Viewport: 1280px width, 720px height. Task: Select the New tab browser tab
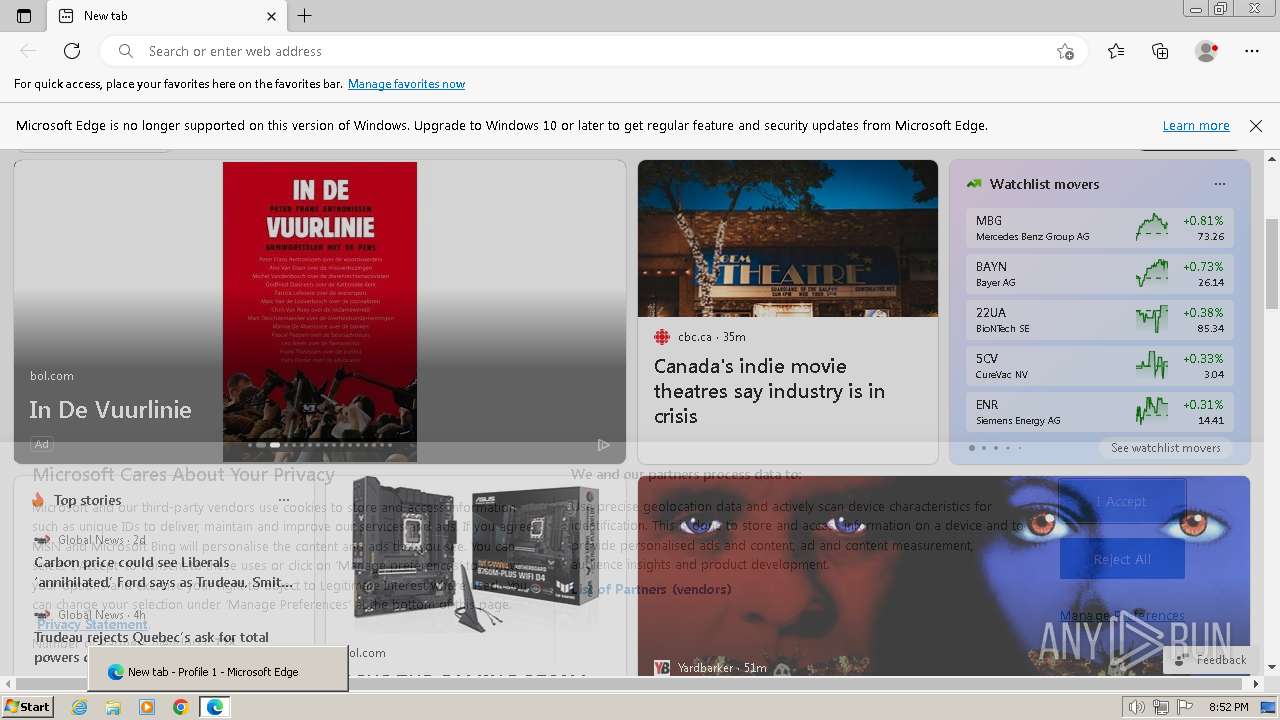[167, 16]
